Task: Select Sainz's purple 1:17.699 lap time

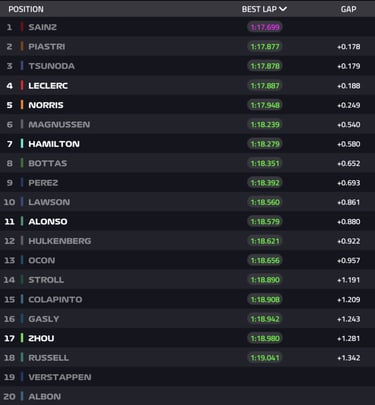Action: pos(265,27)
